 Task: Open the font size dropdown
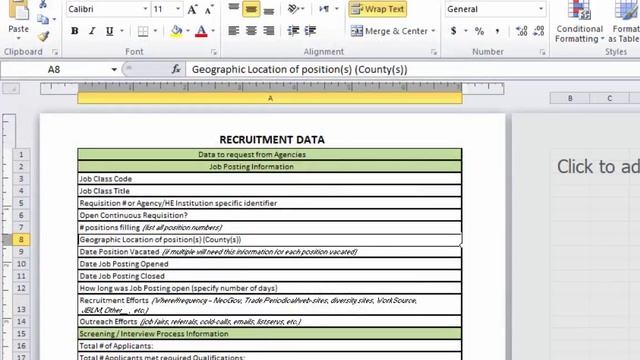coord(178,9)
